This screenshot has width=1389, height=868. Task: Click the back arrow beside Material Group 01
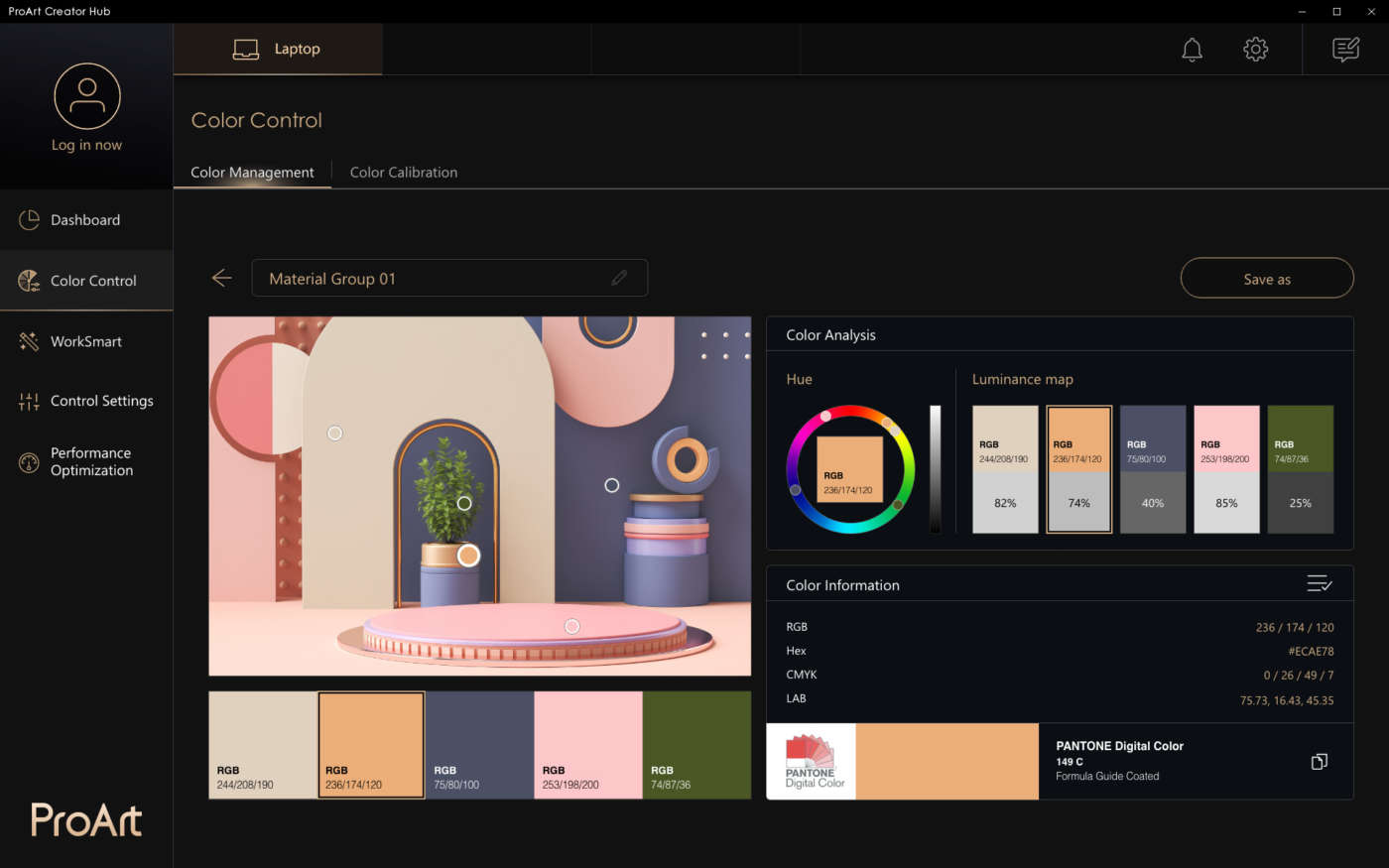[x=222, y=279]
